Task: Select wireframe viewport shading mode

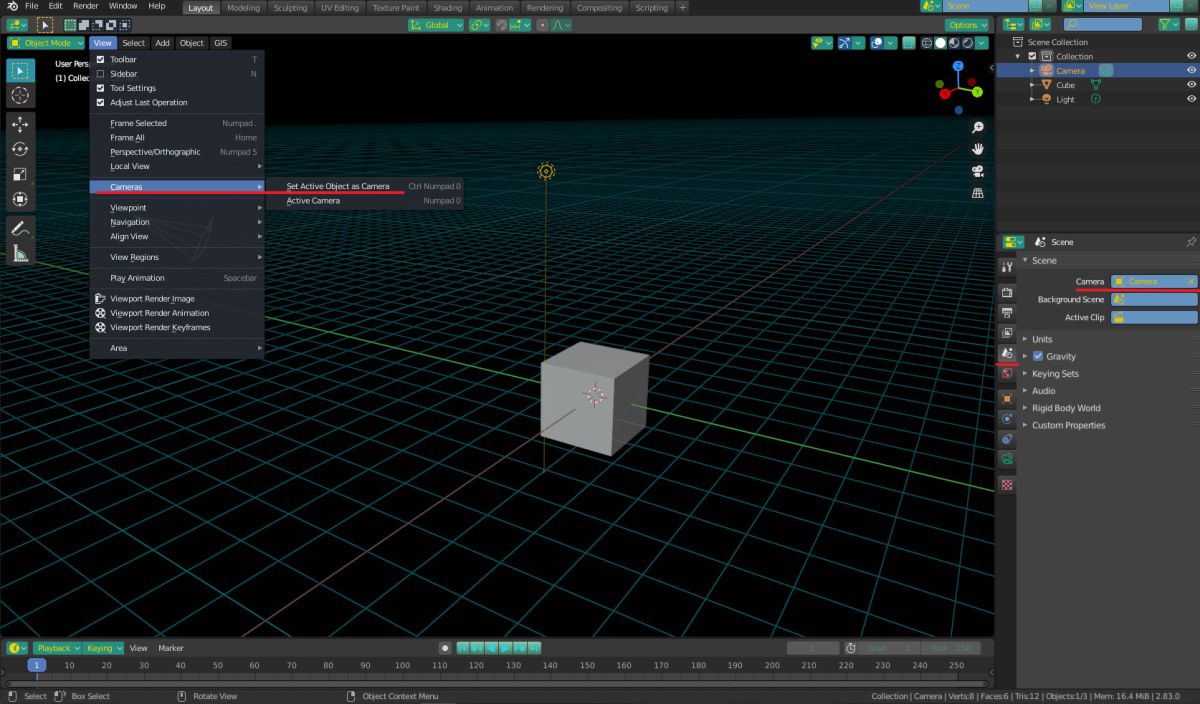Action: (x=928, y=43)
